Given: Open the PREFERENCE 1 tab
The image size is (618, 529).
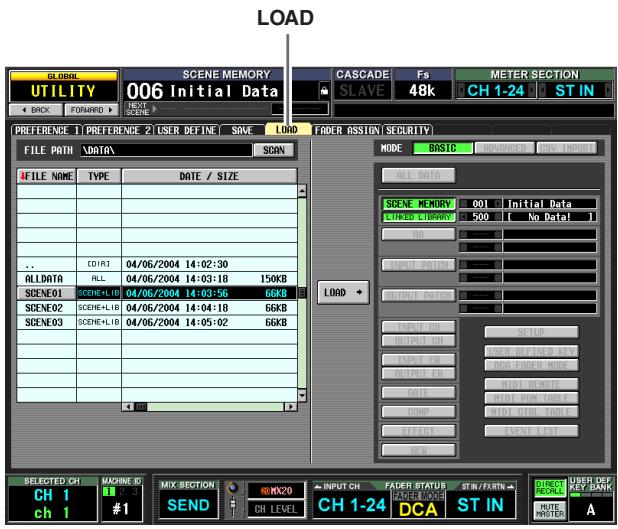Looking at the screenshot, I should click(x=47, y=130).
